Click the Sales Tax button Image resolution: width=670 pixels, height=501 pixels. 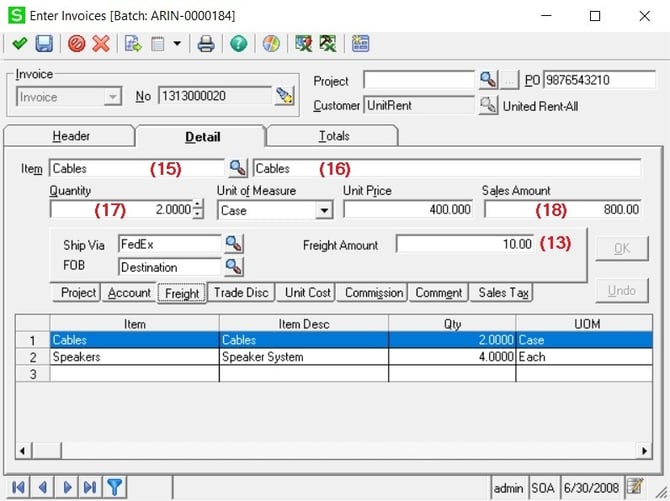[x=503, y=292]
